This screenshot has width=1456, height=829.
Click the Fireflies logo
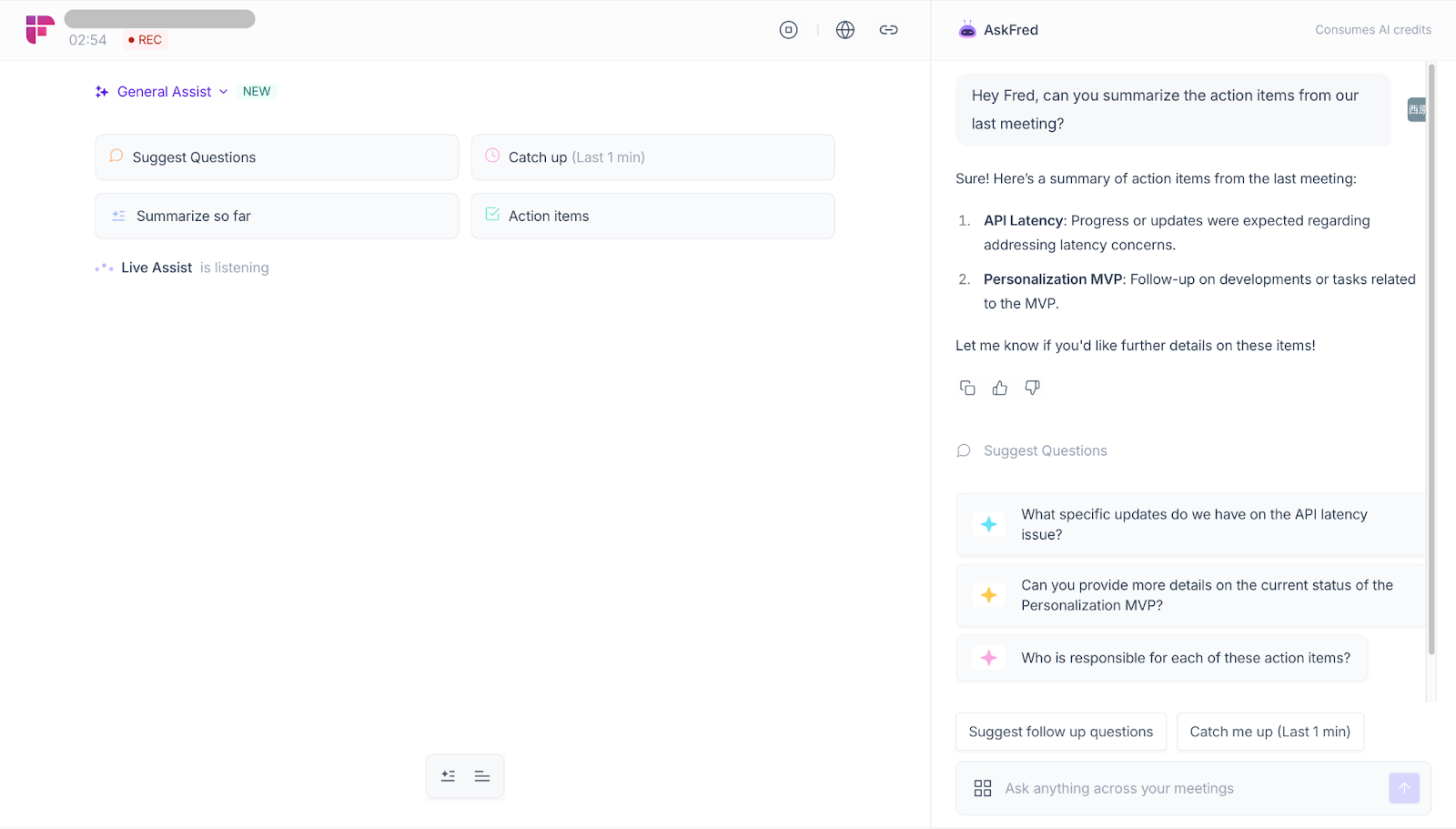tap(39, 29)
